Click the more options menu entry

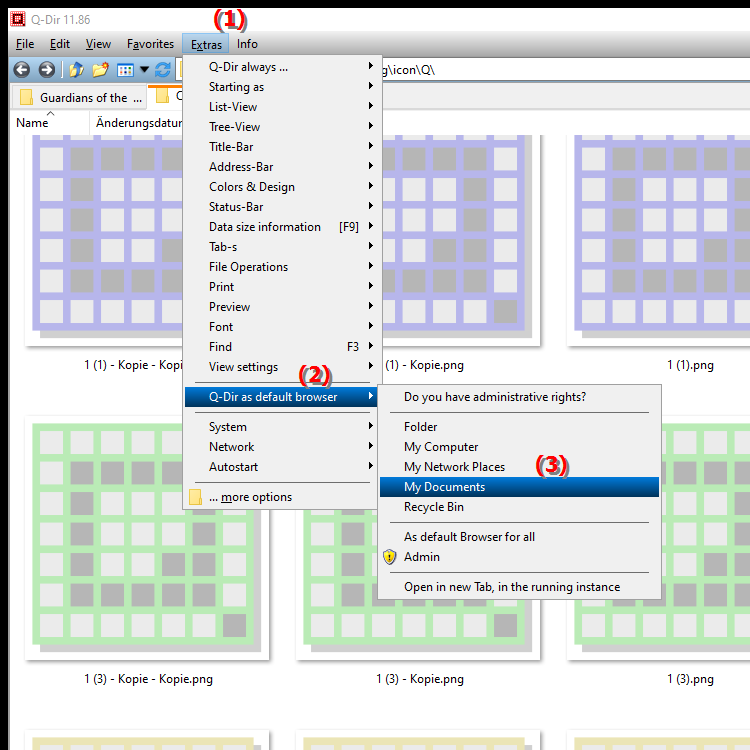pyautogui.click(x=282, y=497)
